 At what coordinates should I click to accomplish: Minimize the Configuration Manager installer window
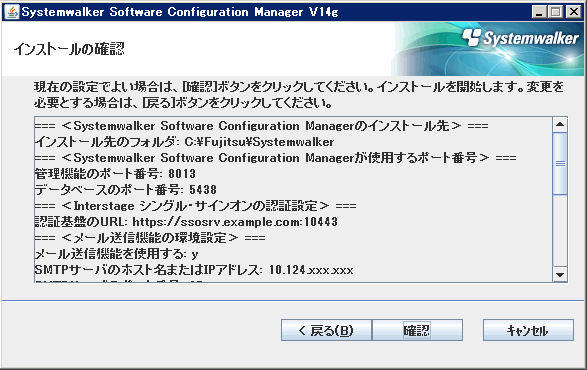(539, 12)
